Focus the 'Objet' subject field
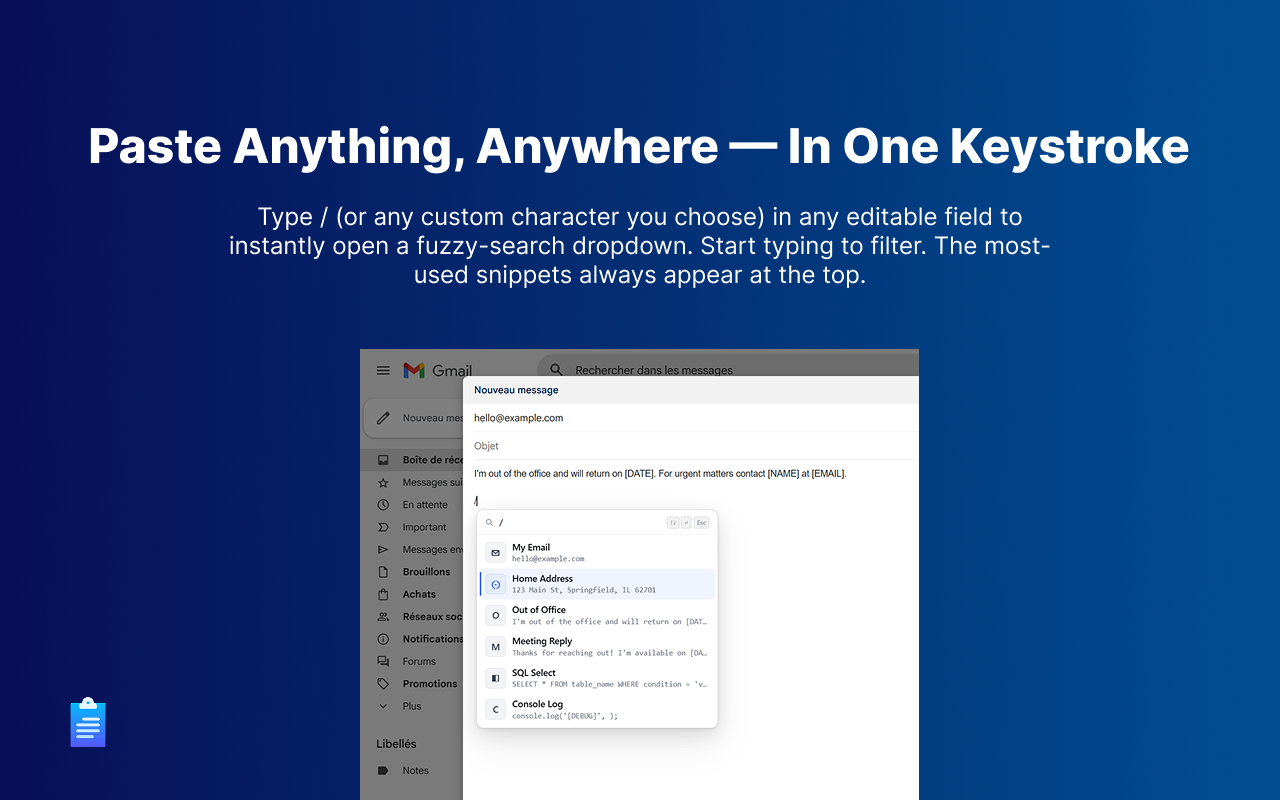This screenshot has height=800, width=1280. pyautogui.click(x=691, y=446)
